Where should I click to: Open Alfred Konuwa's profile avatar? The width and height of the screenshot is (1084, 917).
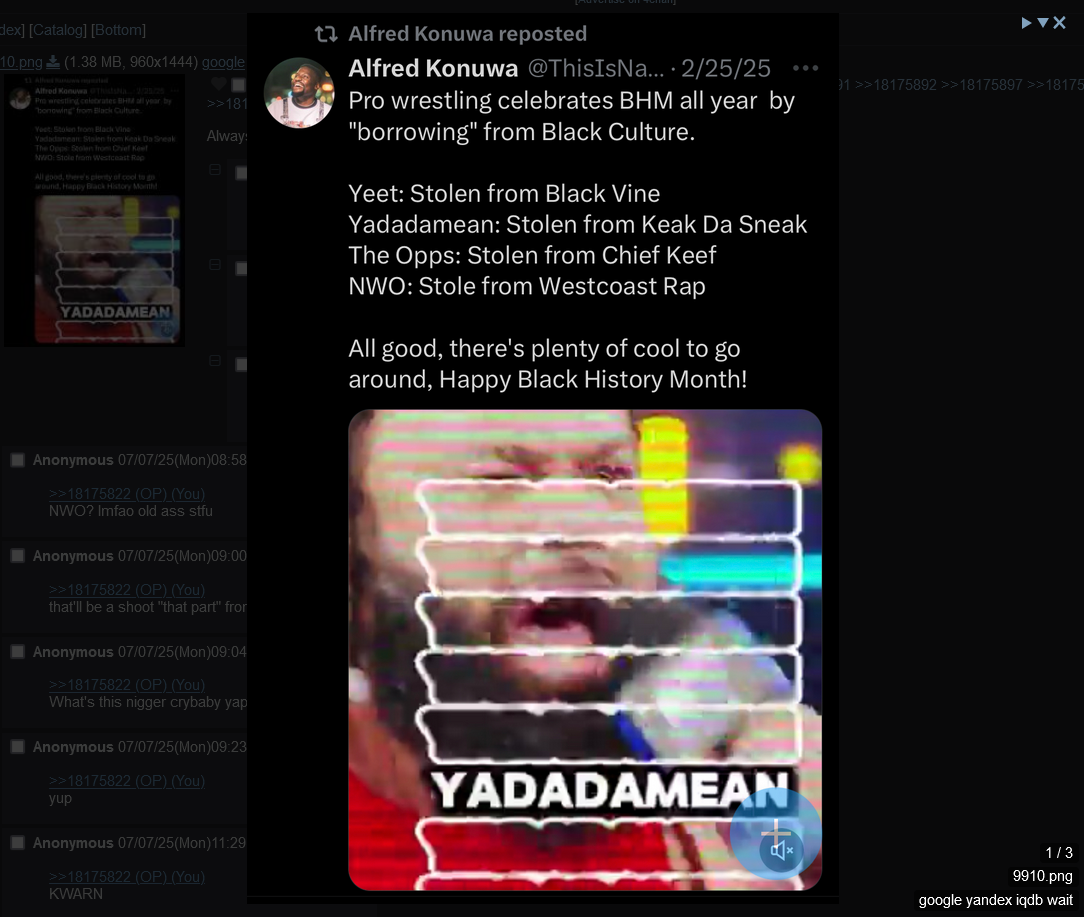(299, 93)
